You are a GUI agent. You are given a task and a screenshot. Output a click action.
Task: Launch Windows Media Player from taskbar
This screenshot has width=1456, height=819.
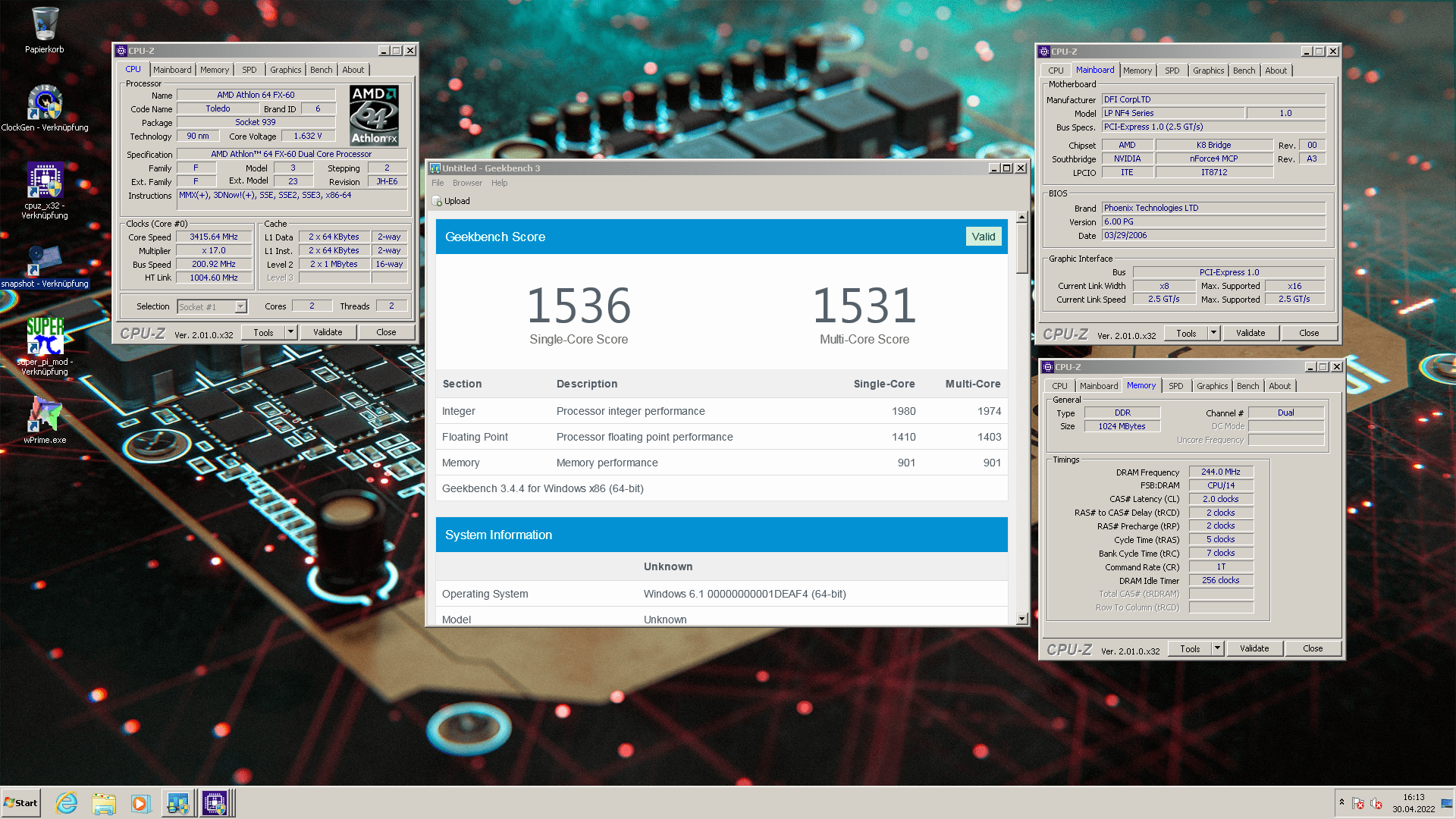tap(140, 803)
